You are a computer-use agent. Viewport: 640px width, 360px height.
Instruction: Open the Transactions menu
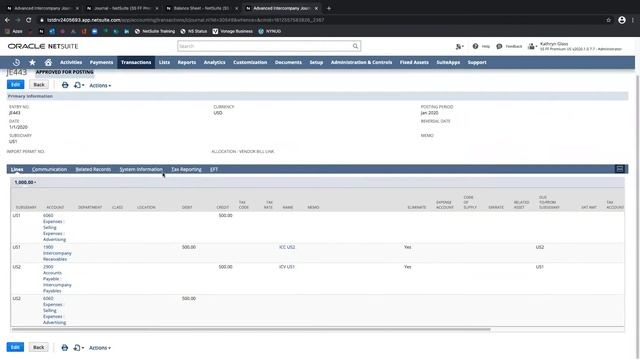(136, 62)
